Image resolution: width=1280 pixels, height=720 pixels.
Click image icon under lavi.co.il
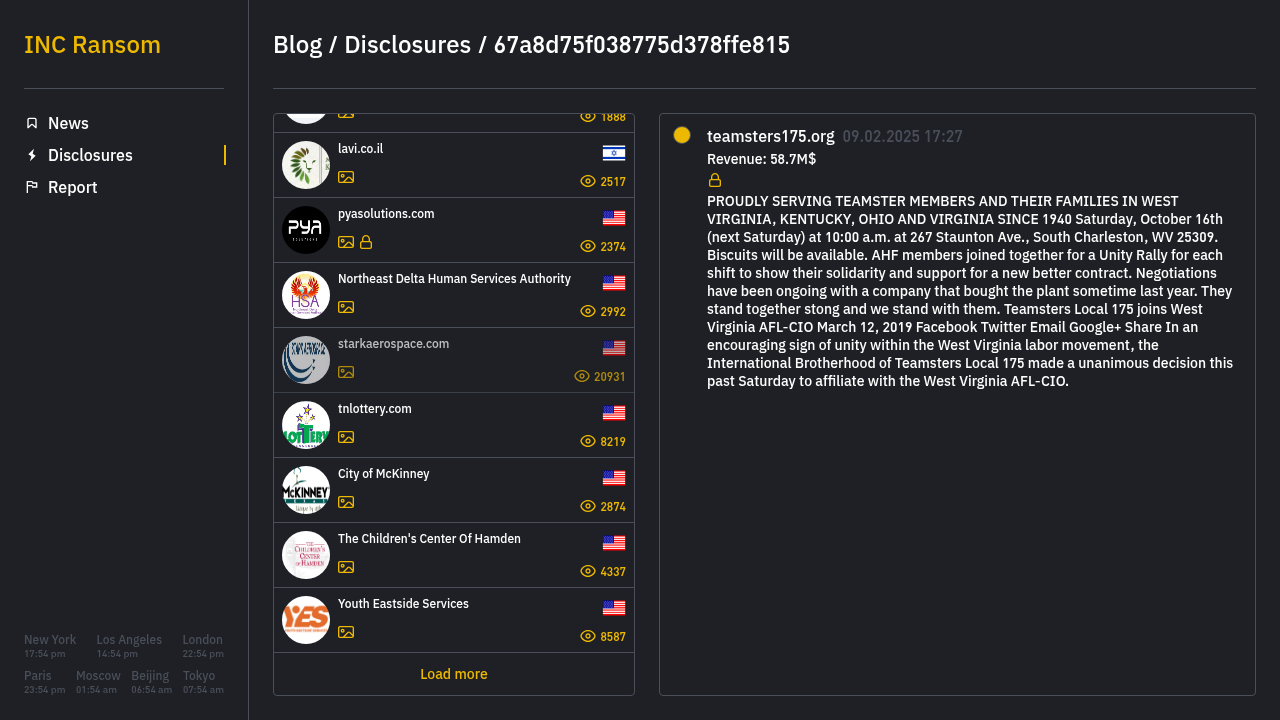[x=346, y=177]
